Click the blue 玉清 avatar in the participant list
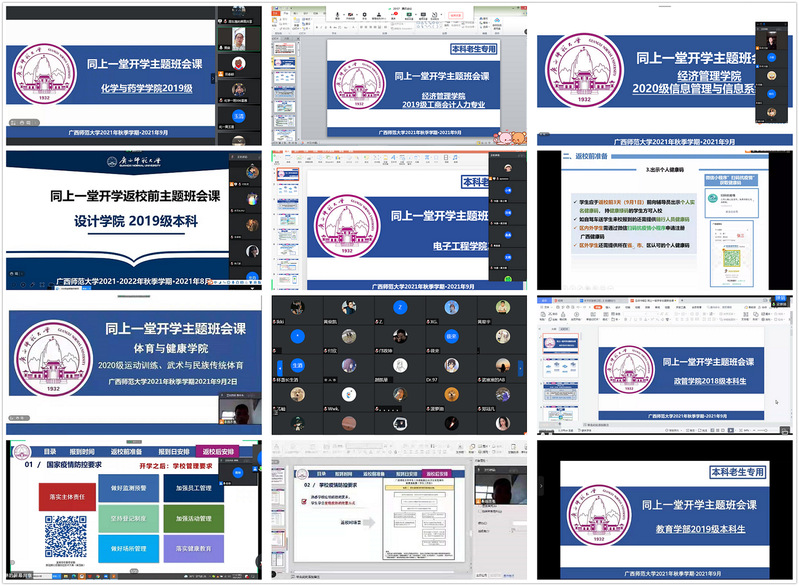Viewport: 799px width, 586px height. click(x=238, y=115)
